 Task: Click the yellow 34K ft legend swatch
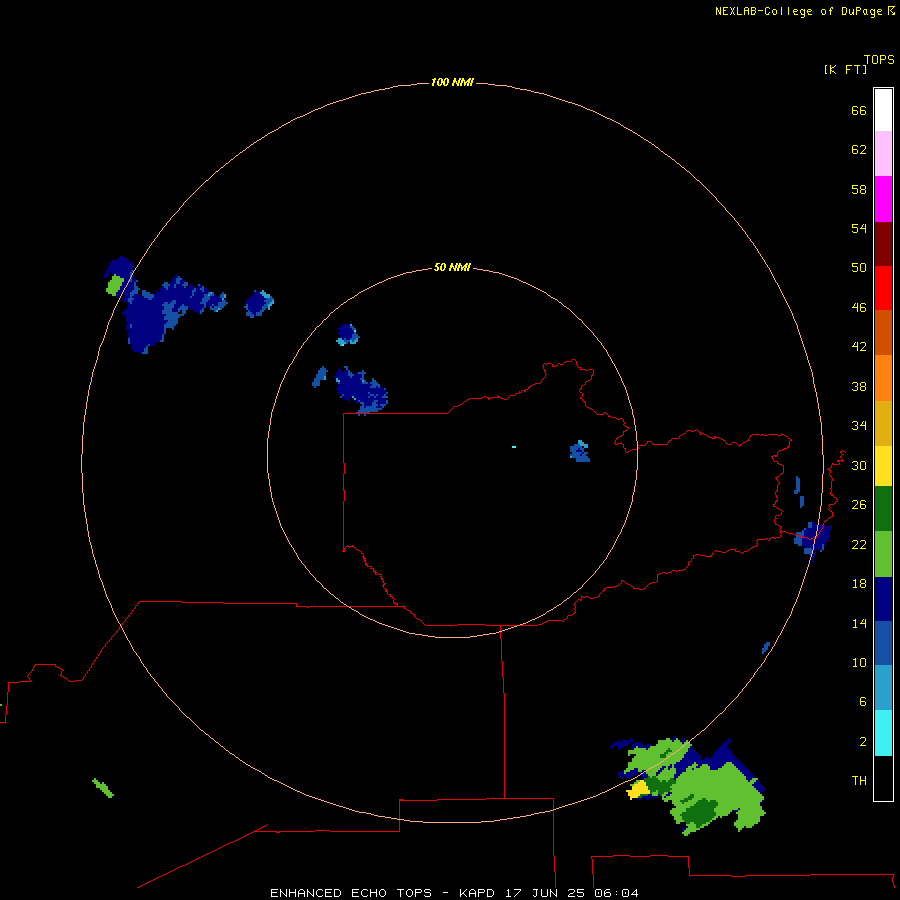[883, 466]
